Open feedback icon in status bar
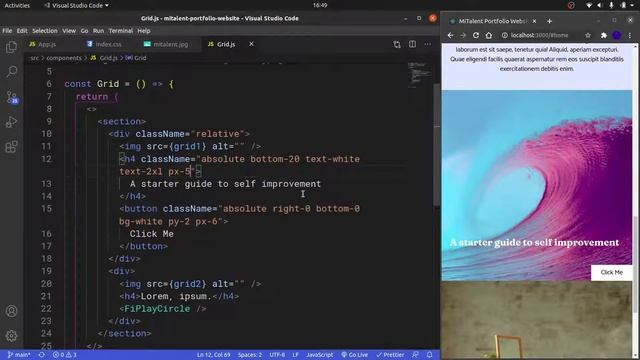 416,355
